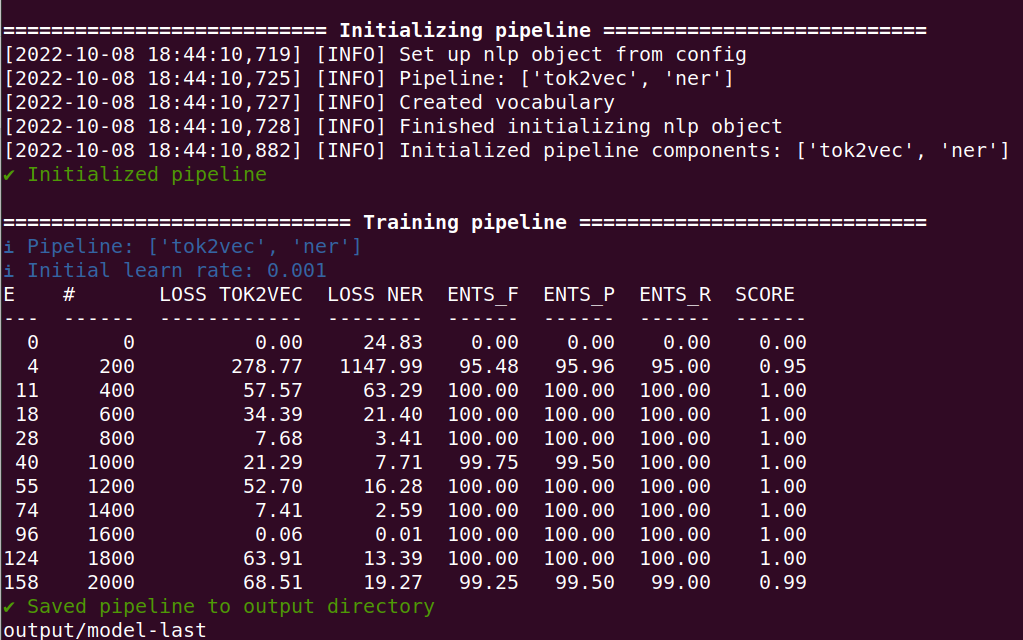The width and height of the screenshot is (1023, 640).
Task: Click the Training pipeline heading
Action: 465,222
